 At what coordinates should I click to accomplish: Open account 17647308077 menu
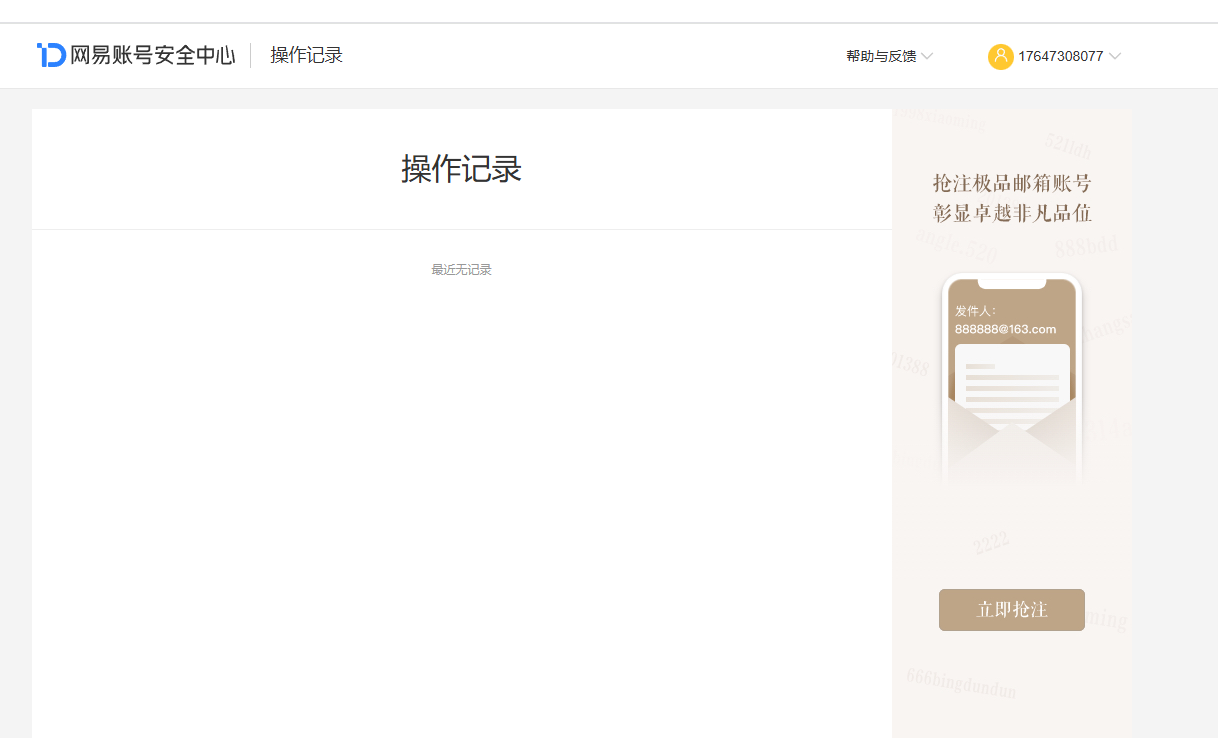[1060, 56]
